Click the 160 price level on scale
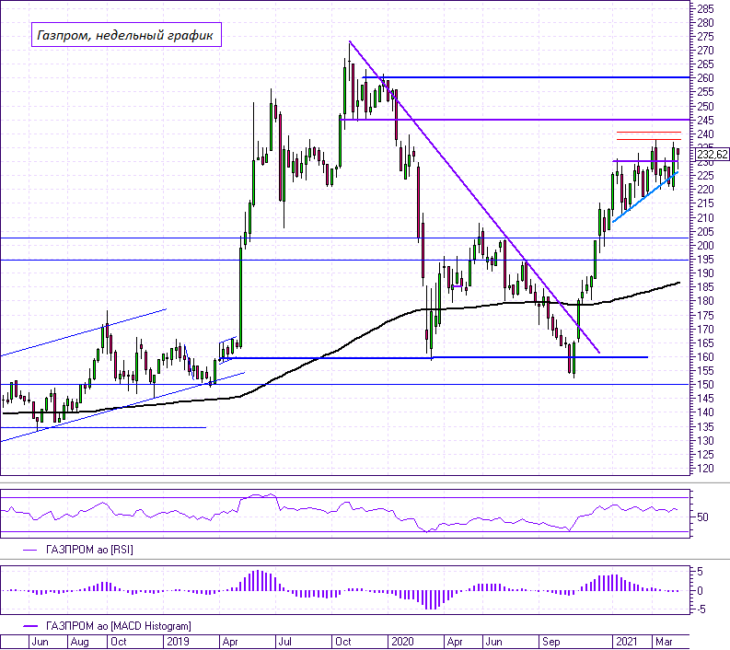Image resolution: width=730 pixels, height=650 pixels. 706,357
